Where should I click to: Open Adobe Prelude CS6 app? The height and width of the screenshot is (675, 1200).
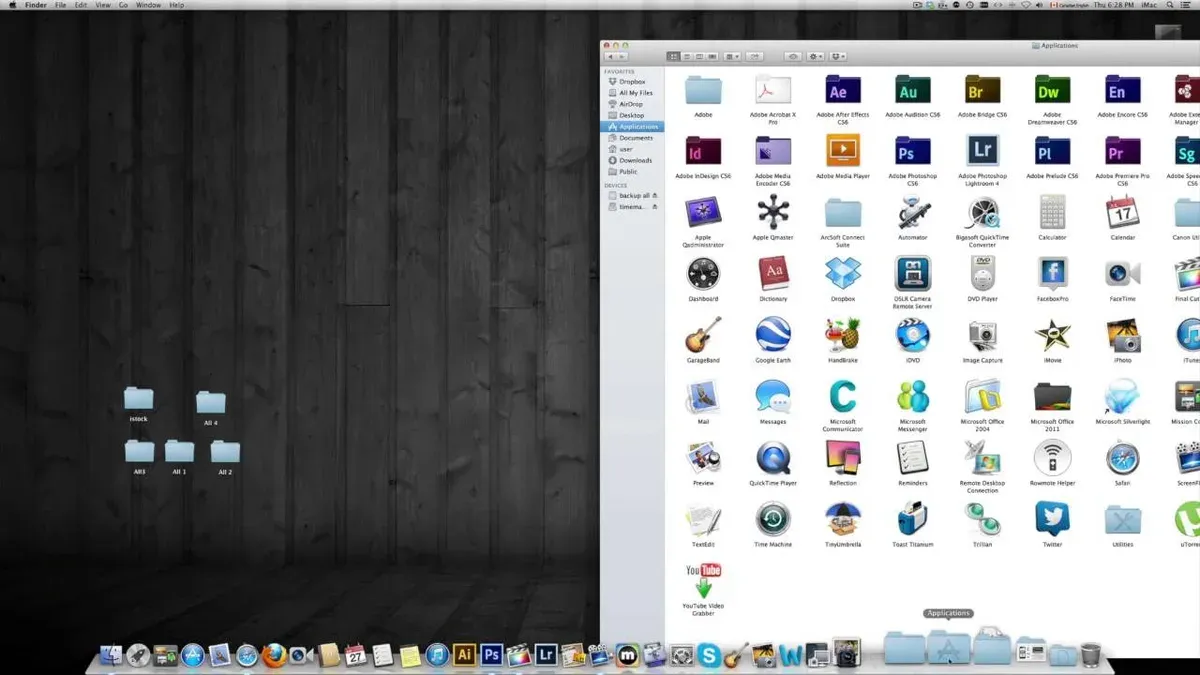coord(1052,152)
